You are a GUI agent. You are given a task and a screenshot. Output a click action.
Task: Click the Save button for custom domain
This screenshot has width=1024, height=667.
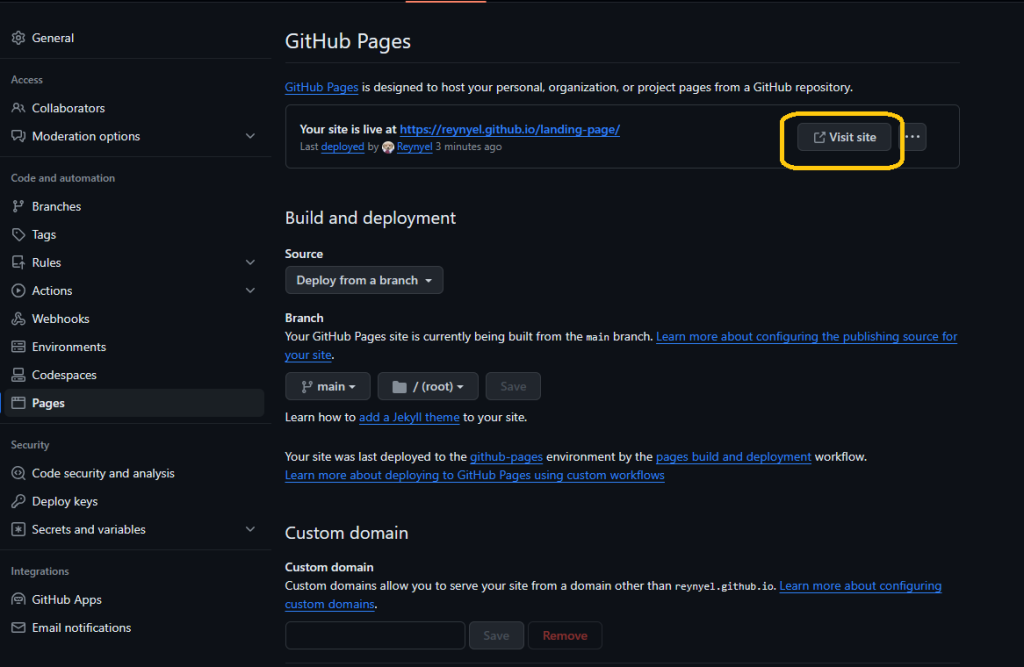tap(496, 636)
